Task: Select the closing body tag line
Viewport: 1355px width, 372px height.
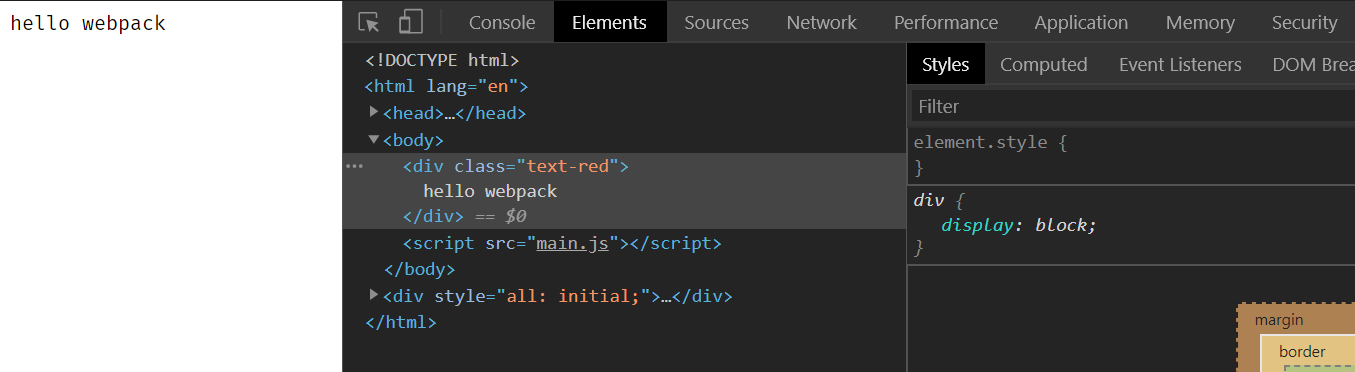Action: [x=420, y=269]
